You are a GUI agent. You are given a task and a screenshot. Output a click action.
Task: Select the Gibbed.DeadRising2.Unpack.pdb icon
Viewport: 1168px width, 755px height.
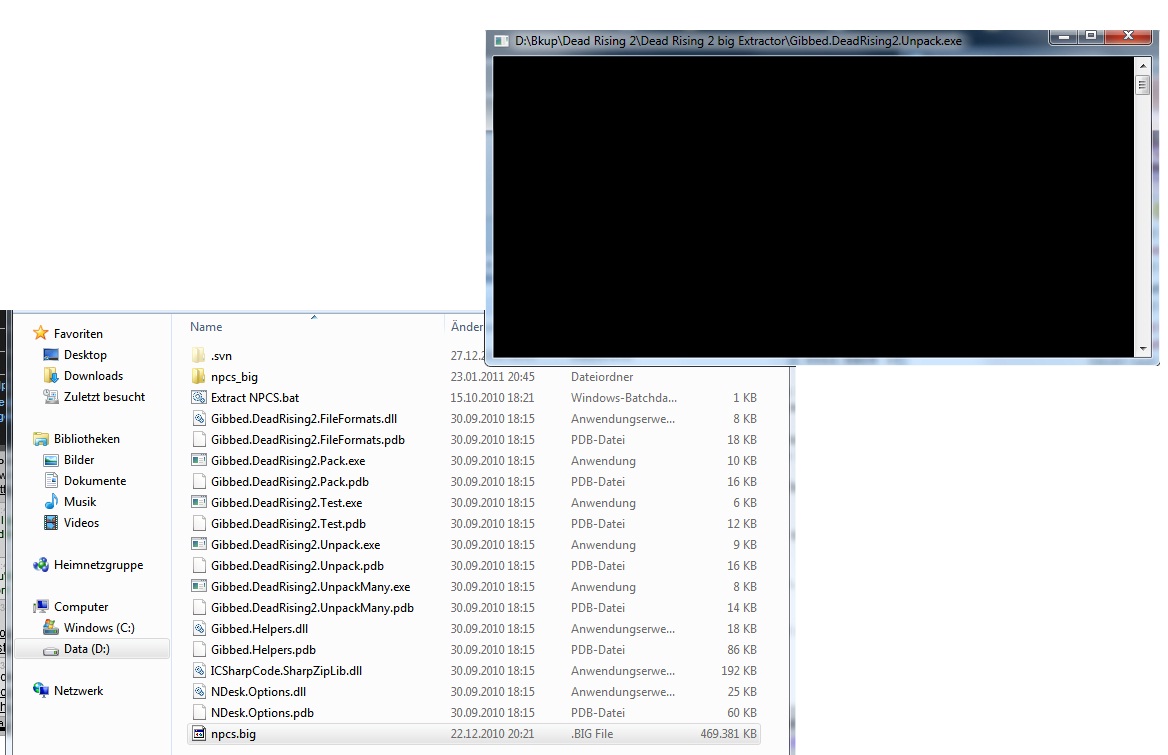click(x=198, y=565)
